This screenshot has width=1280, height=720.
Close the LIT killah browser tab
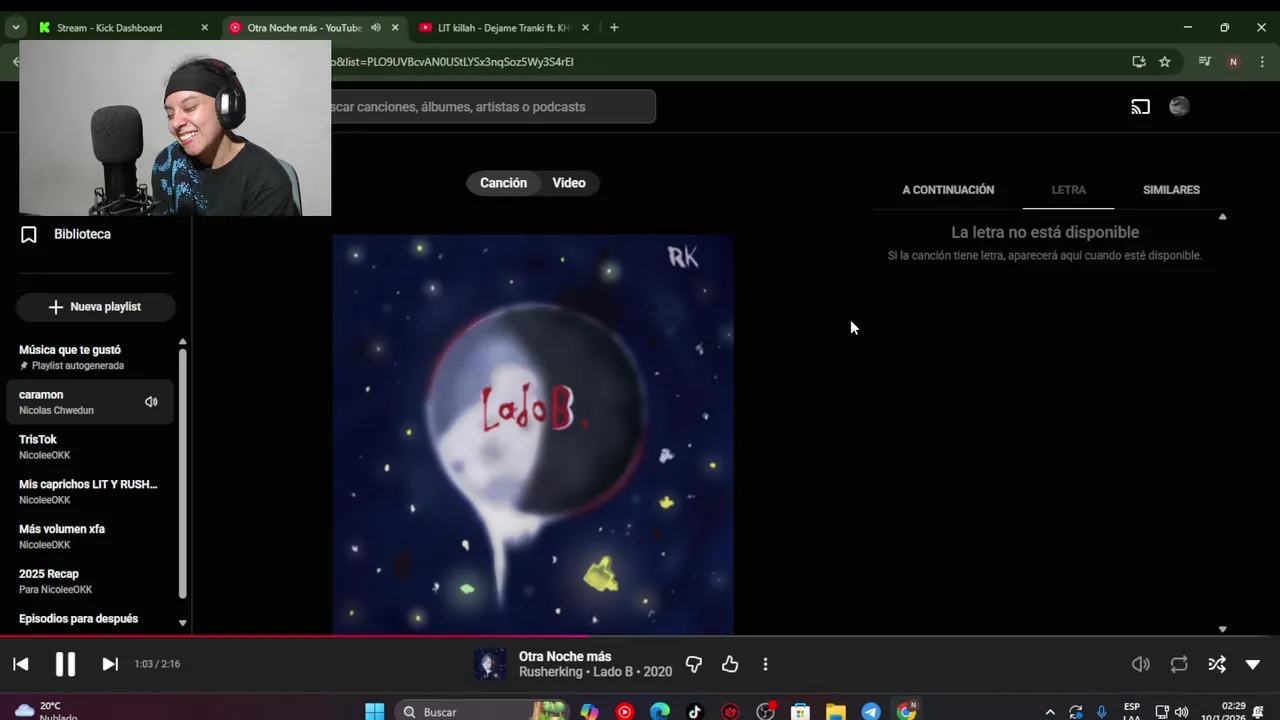coord(585,28)
